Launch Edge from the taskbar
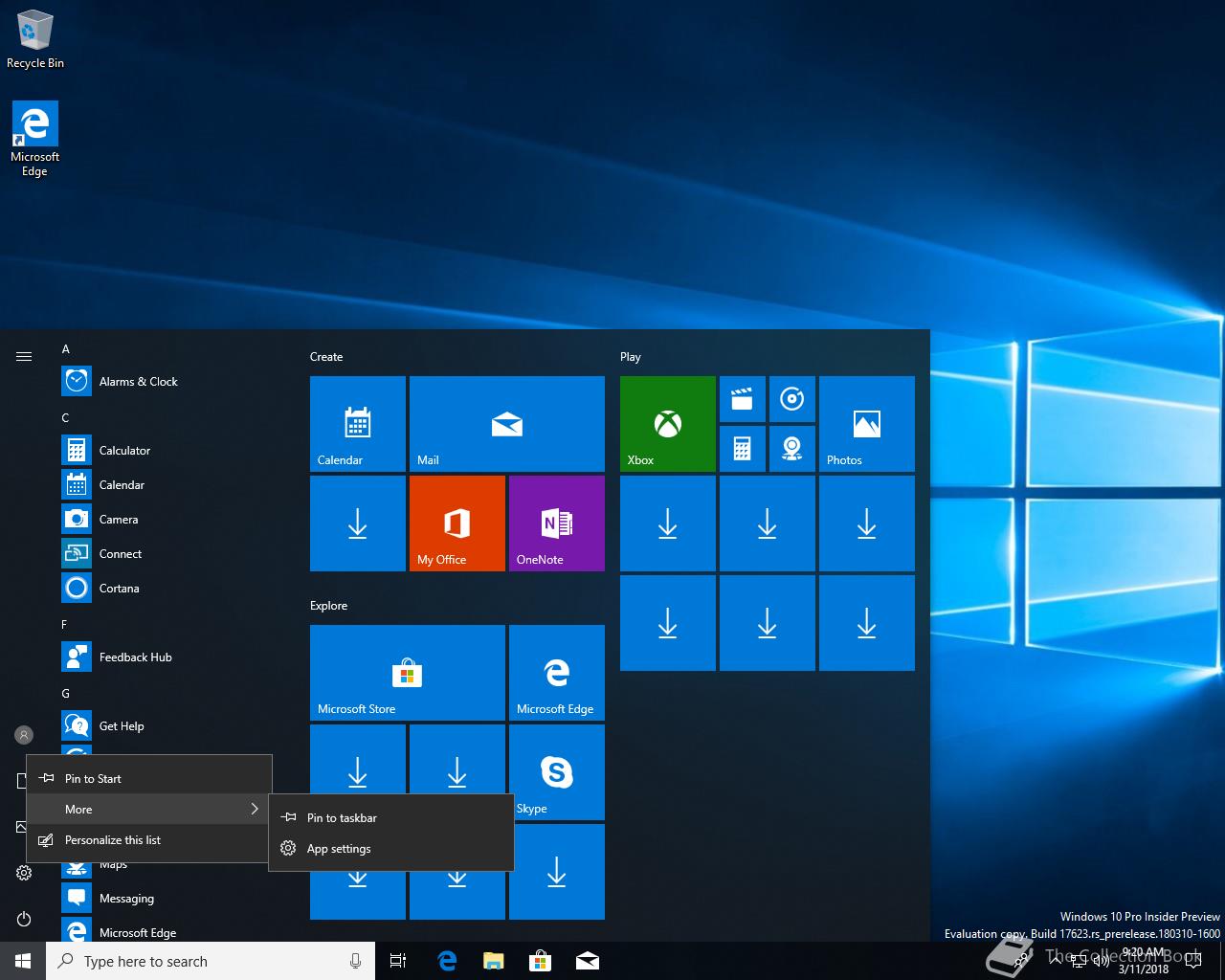The image size is (1225, 980). point(447,961)
